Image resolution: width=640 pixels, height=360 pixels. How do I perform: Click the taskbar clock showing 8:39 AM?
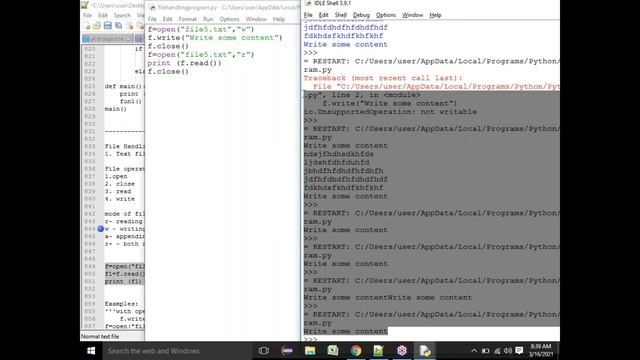click(x=541, y=351)
